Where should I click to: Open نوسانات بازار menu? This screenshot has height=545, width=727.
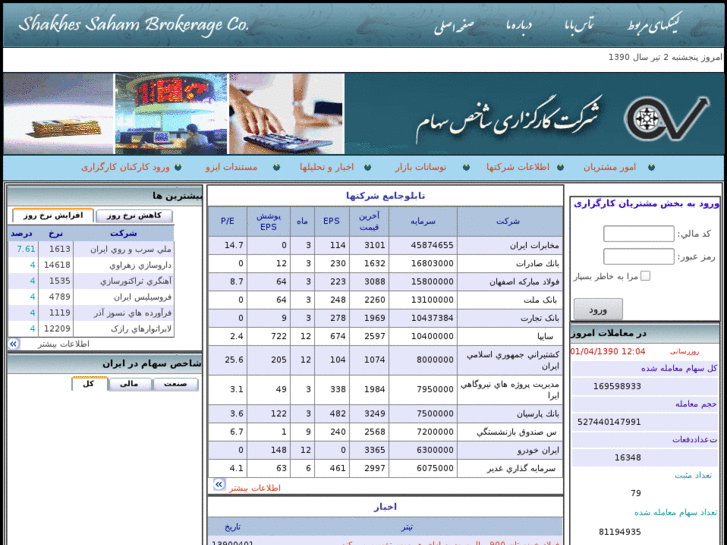421,167
